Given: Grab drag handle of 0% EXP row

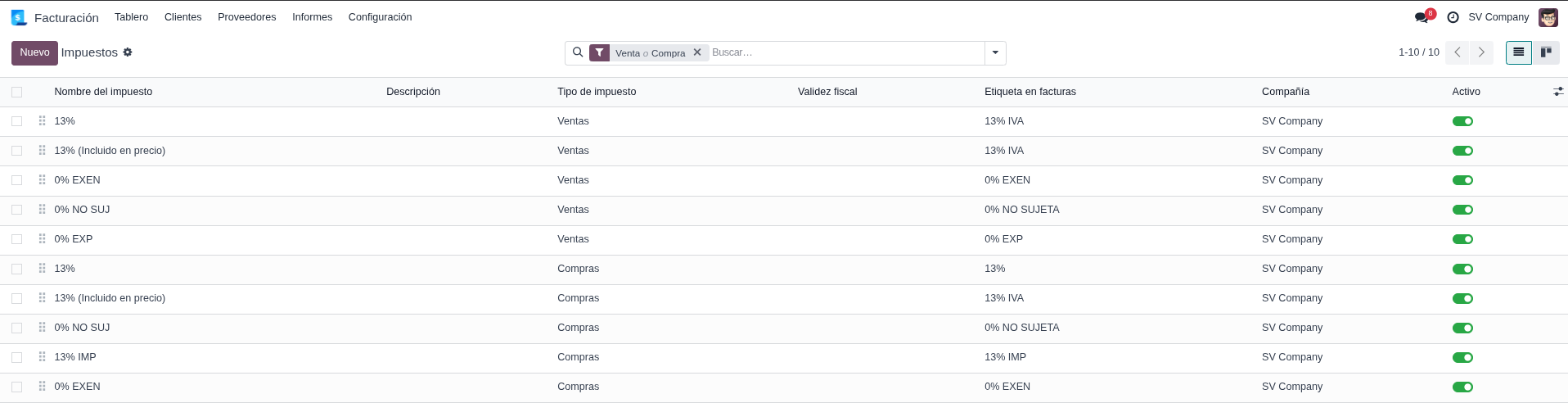Looking at the screenshot, I should (x=42, y=239).
